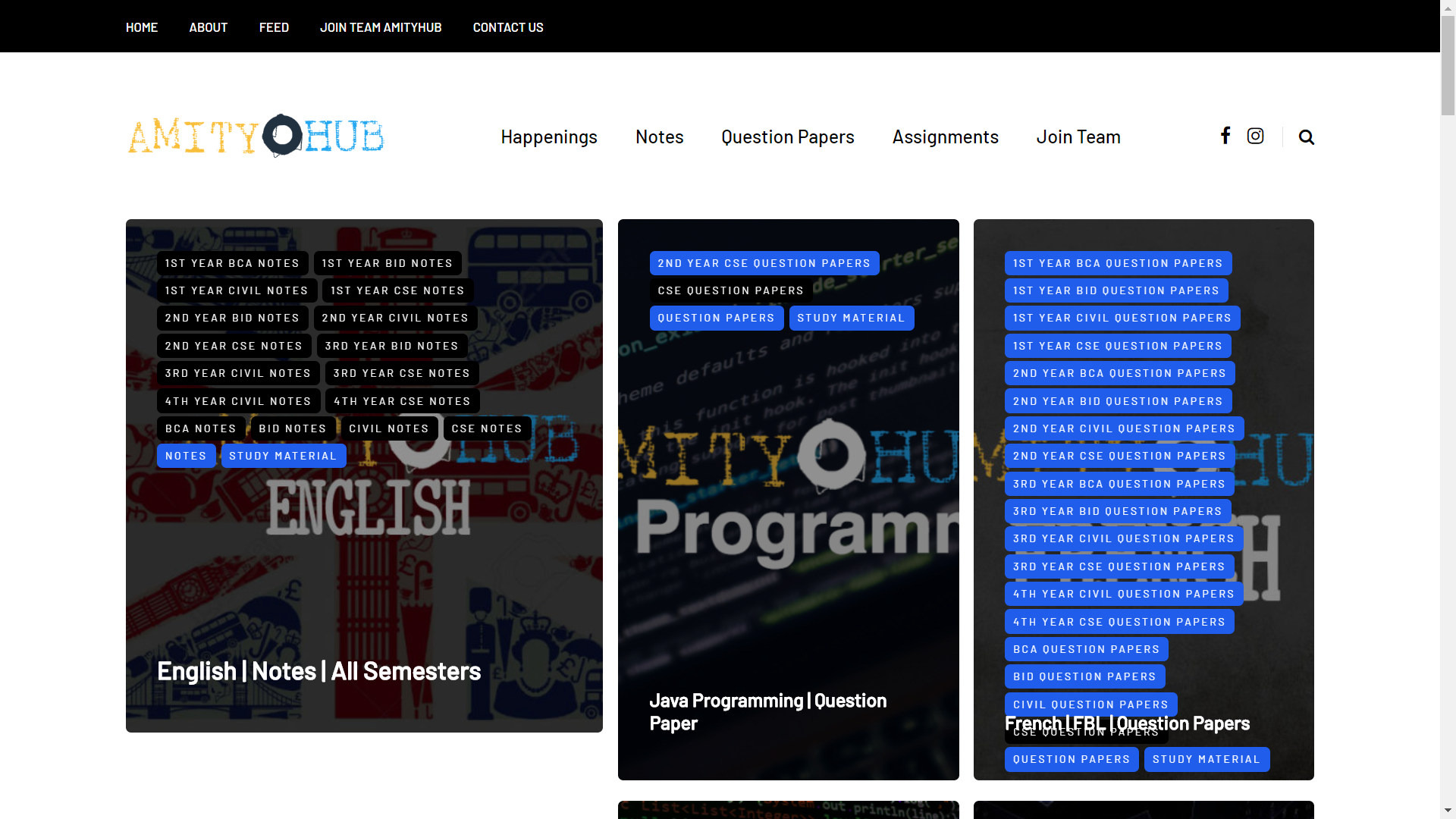Select 2ND YEAR CIVIL QUESTION PAPERS tag
The image size is (1456, 819).
(1124, 428)
